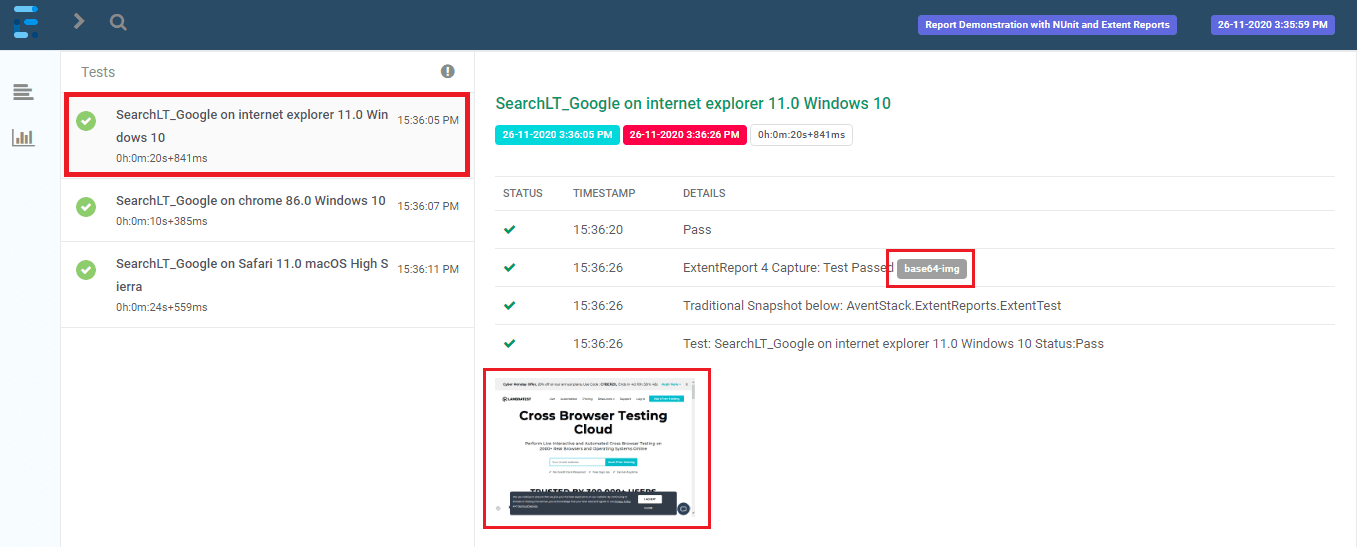
Task: Click the 15:36:20 timestamp cell
Action: (x=598, y=230)
